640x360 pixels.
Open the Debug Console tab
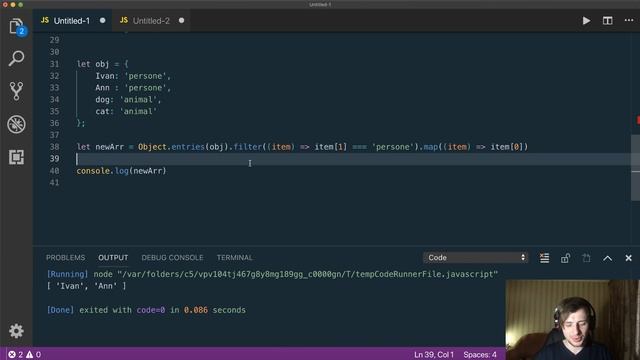(172, 258)
